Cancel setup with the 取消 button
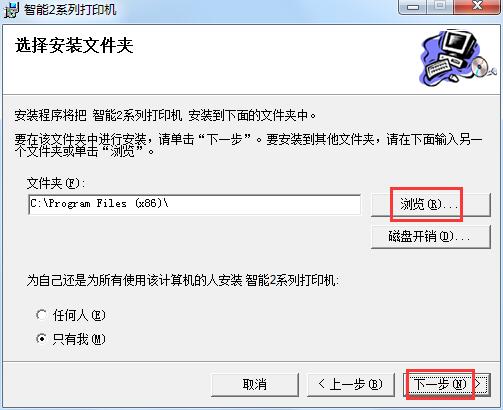 coord(255,384)
